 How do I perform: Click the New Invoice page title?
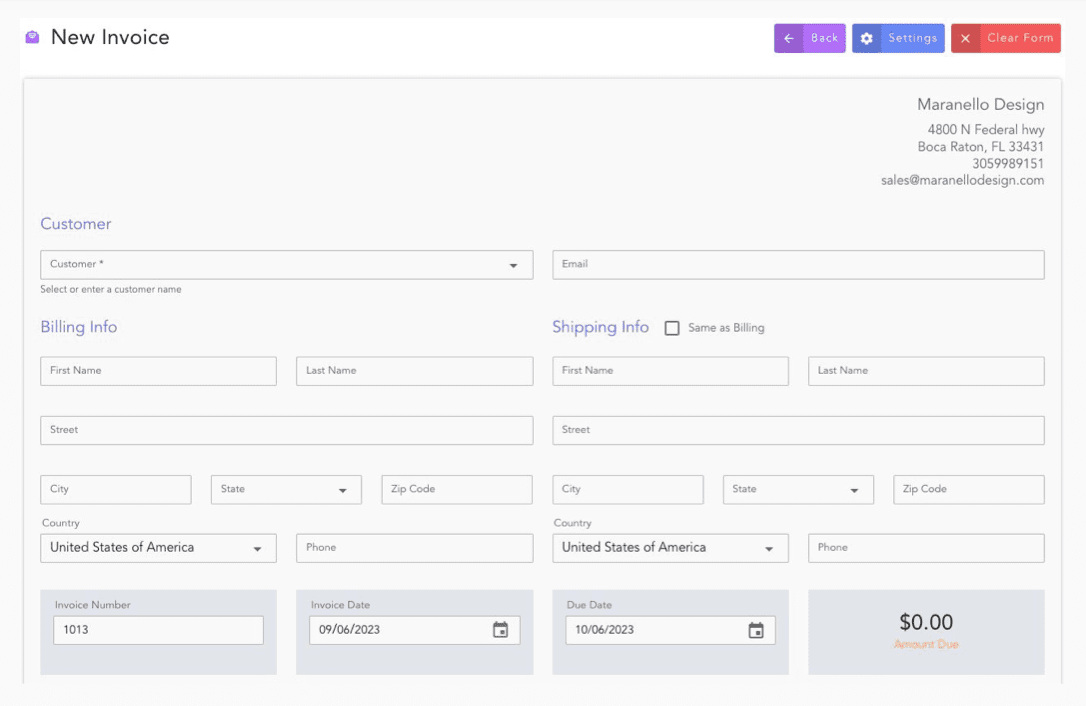(x=110, y=37)
